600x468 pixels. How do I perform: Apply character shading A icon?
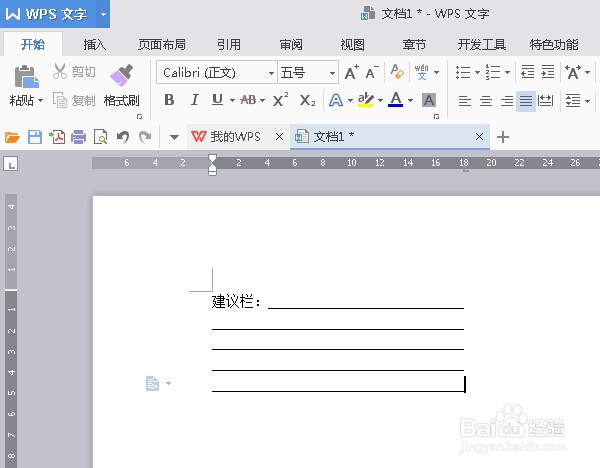(x=429, y=100)
